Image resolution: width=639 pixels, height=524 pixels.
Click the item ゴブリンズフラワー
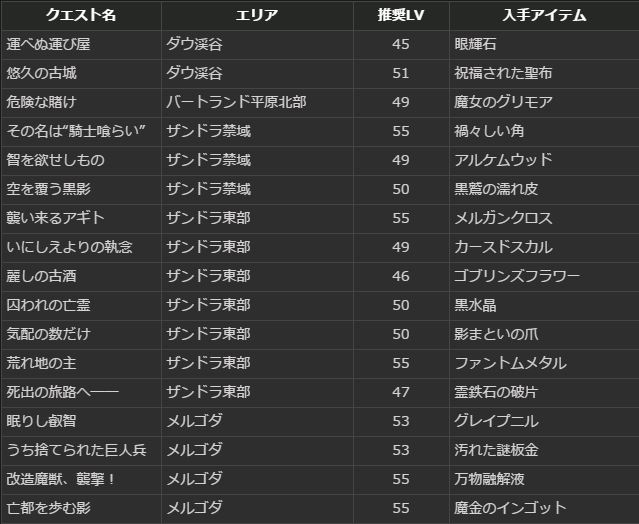tap(517, 276)
